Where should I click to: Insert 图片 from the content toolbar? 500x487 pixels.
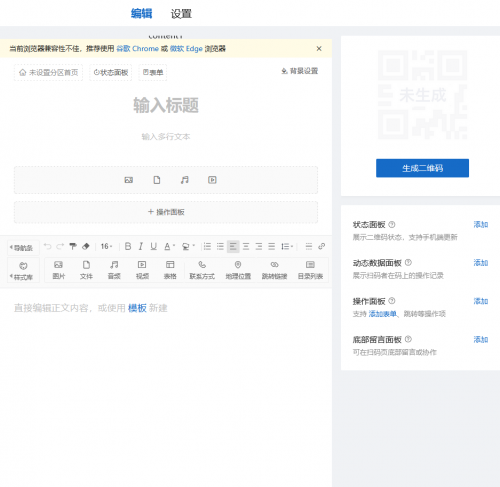coord(59,270)
